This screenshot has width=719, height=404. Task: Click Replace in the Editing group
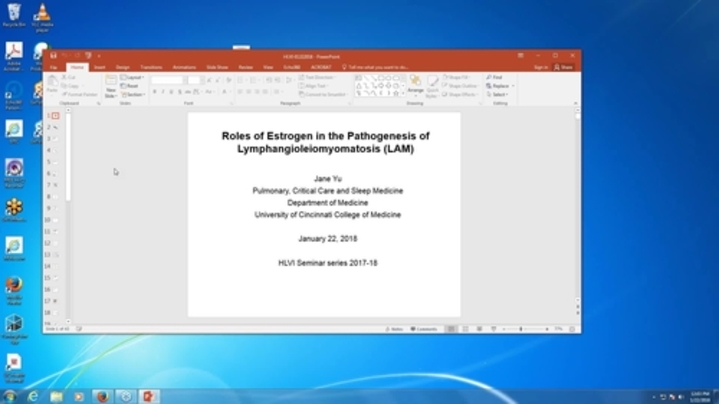pos(500,86)
